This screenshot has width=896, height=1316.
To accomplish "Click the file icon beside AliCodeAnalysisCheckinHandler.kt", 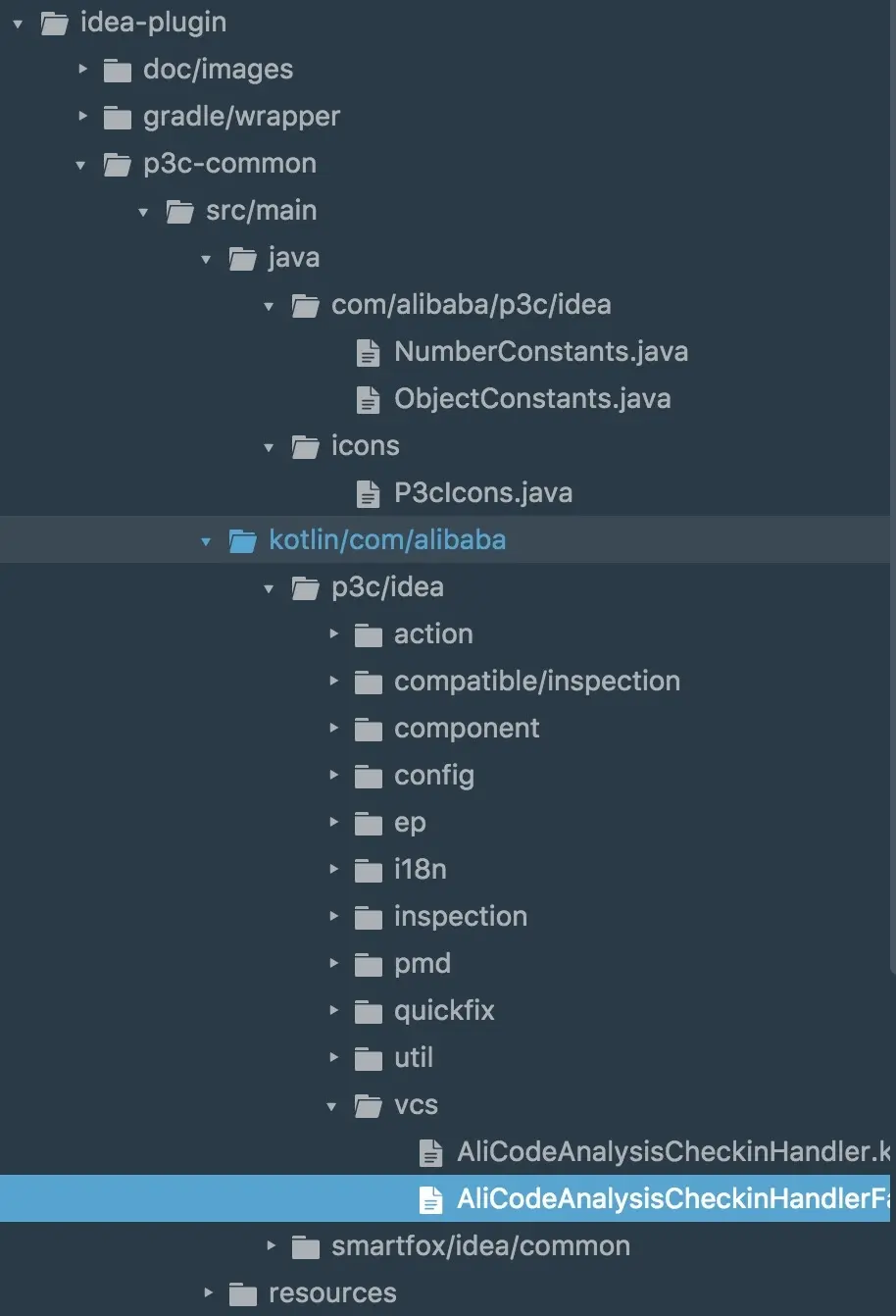I will 431,1152.
